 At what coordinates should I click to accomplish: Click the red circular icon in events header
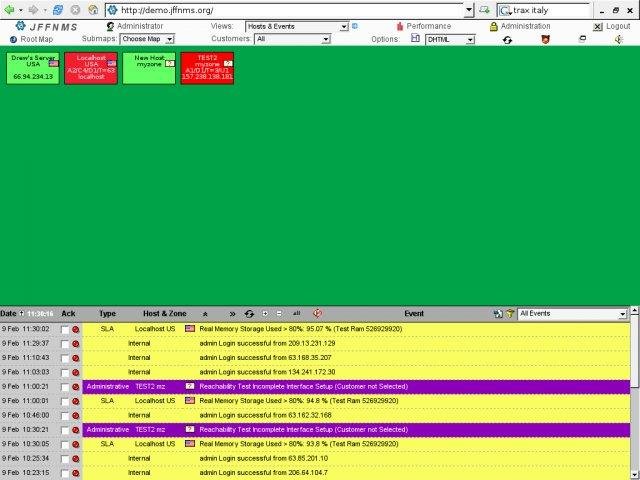[x=317, y=313]
